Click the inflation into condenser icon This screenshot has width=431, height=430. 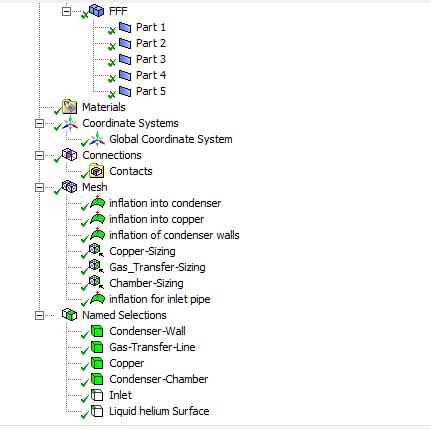pos(97,202)
